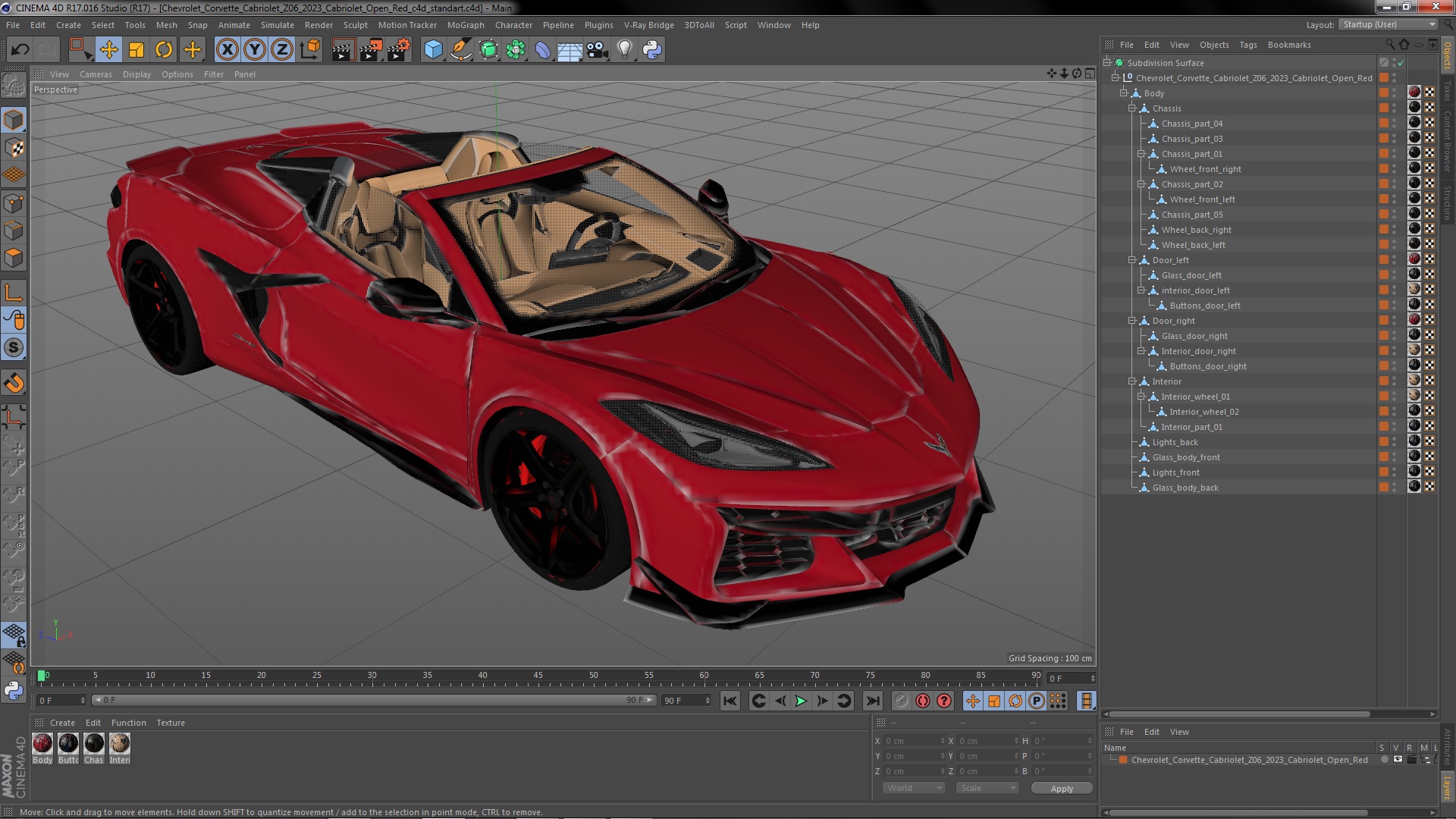Toggle Z axis lock icon
1456x819 pixels.
pos(282,50)
